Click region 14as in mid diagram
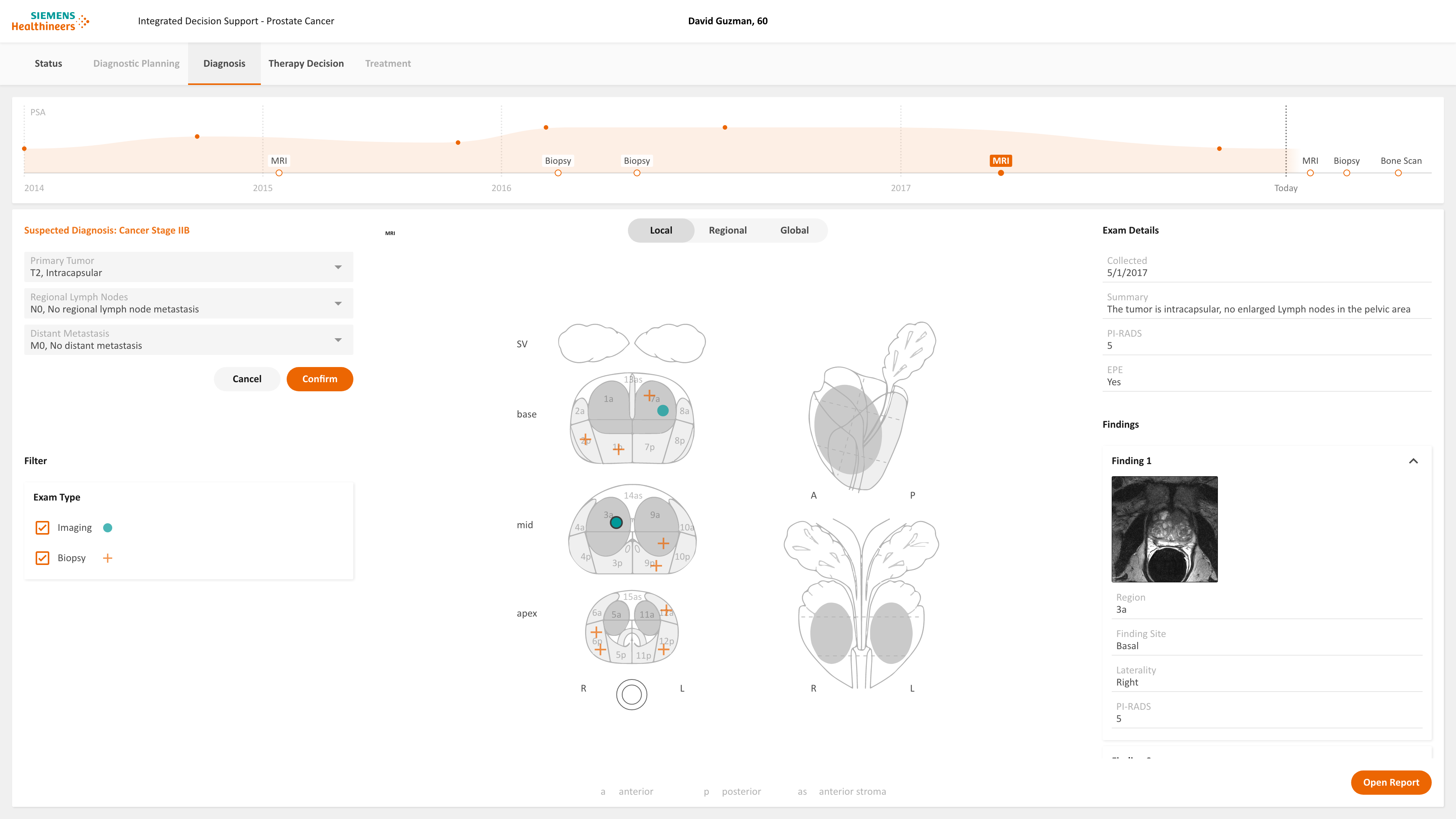This screenshot has height=819, width=1456. pos(632,495)
